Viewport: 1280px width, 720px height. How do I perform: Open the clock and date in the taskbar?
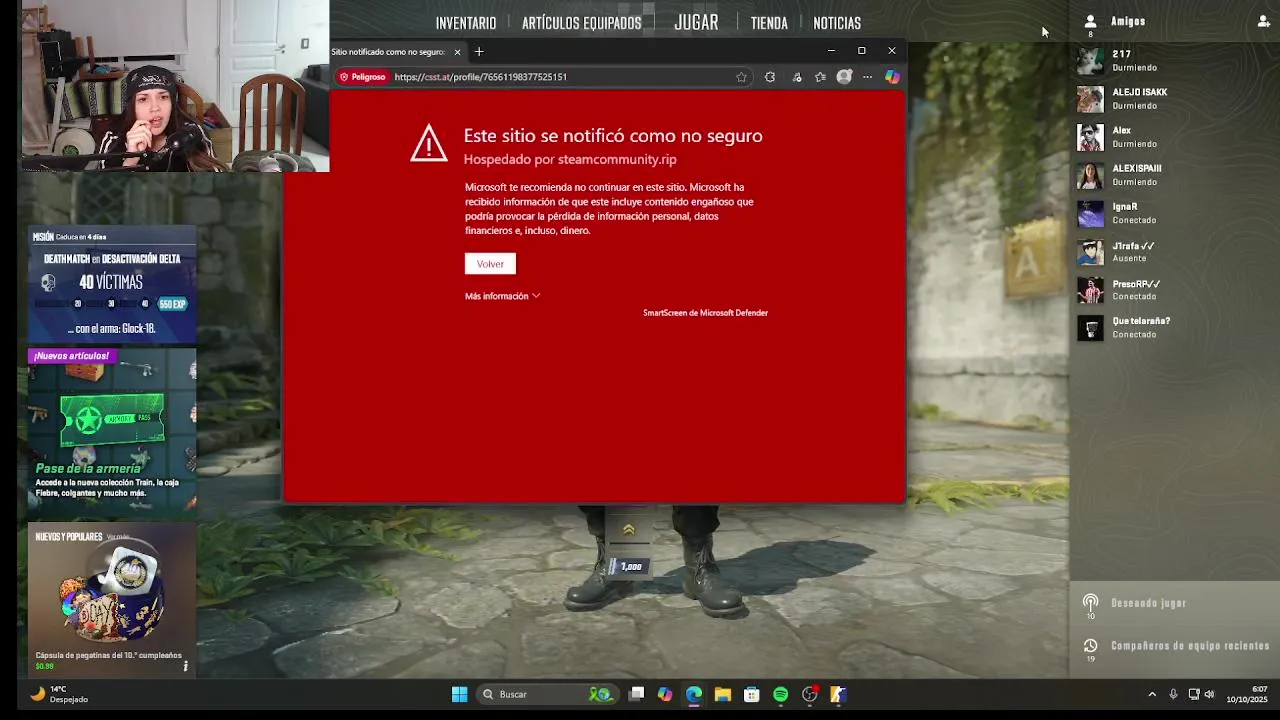tap(1247, 694)
